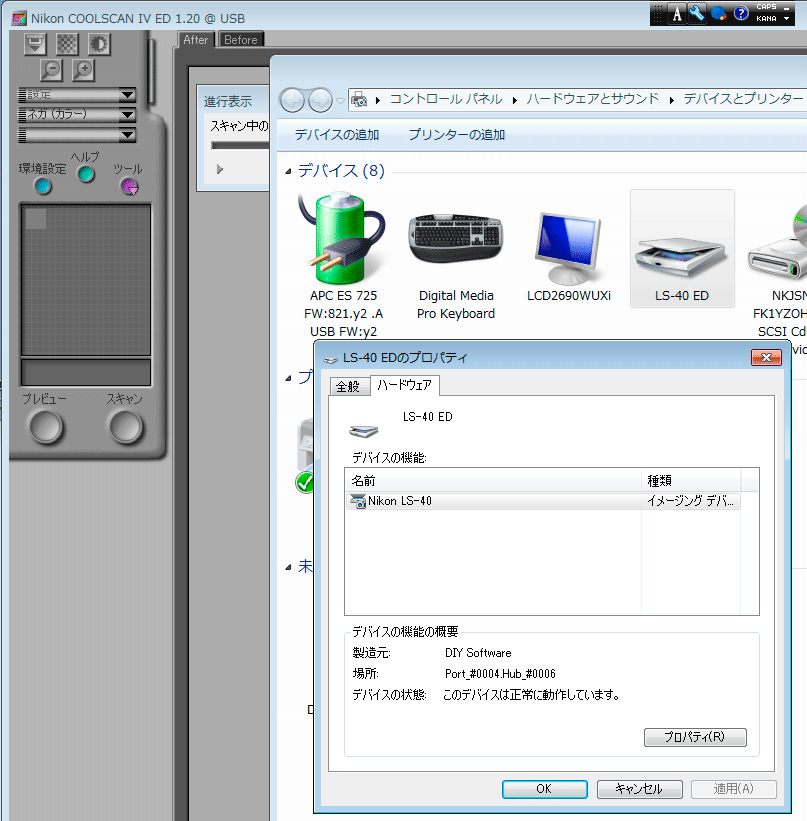
Task: Select the APC ES 725 battery device
Action: (x=343, y=264)
